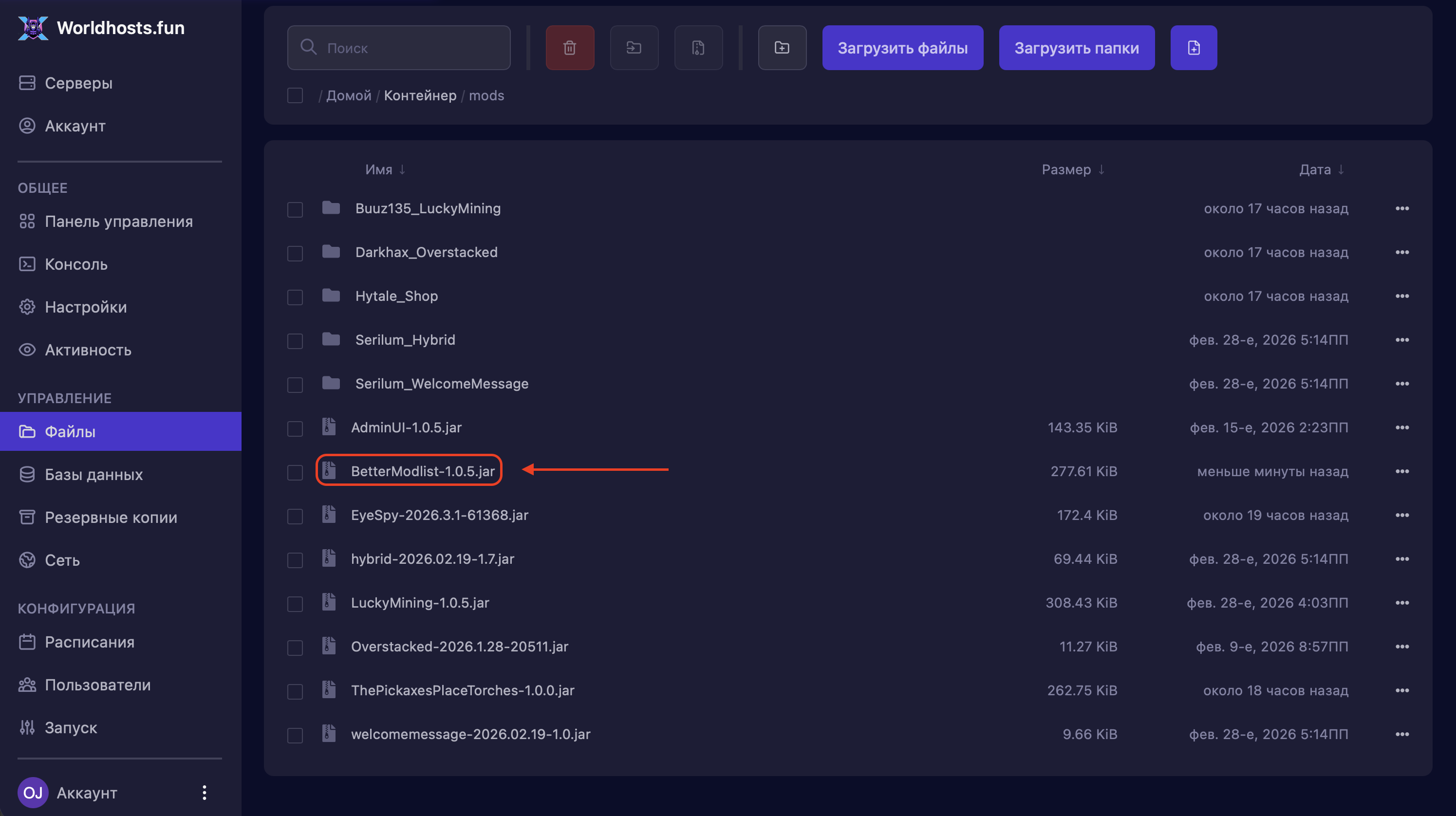Navigate to Контейнер breadcrumb link

[420, 95]
